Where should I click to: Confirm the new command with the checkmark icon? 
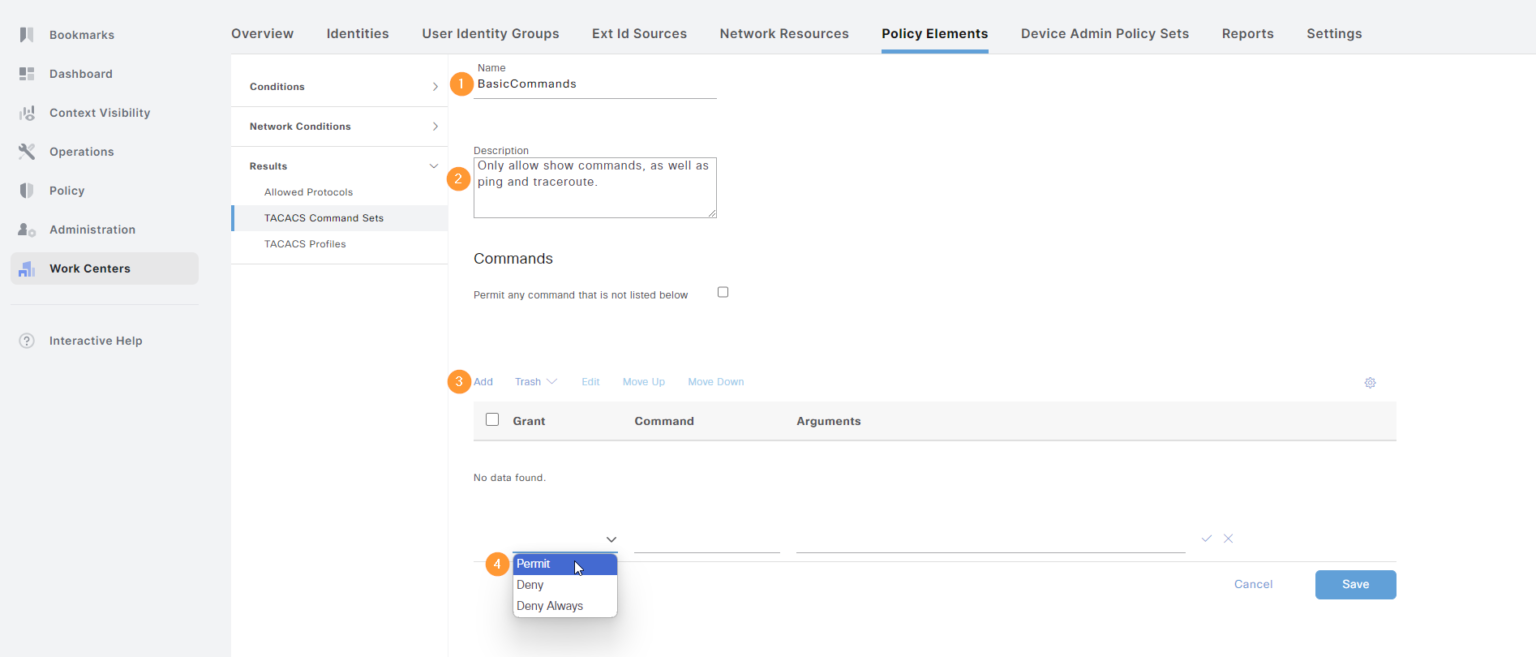click(1206, 538)
